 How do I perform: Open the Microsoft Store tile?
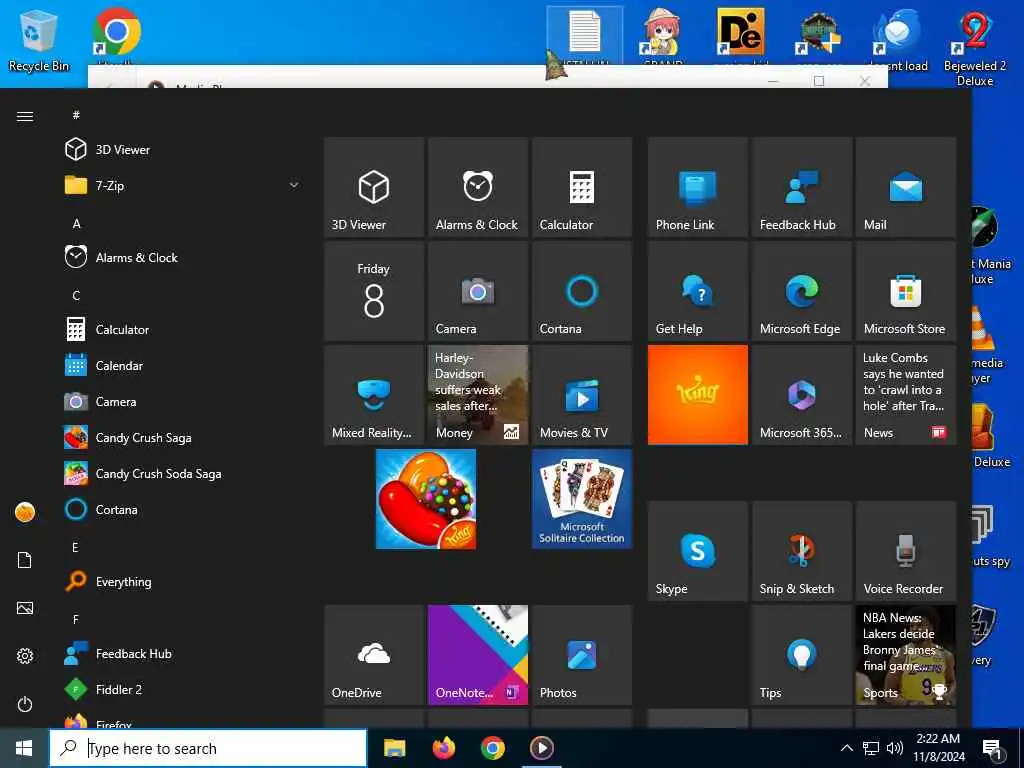point(905,291)
